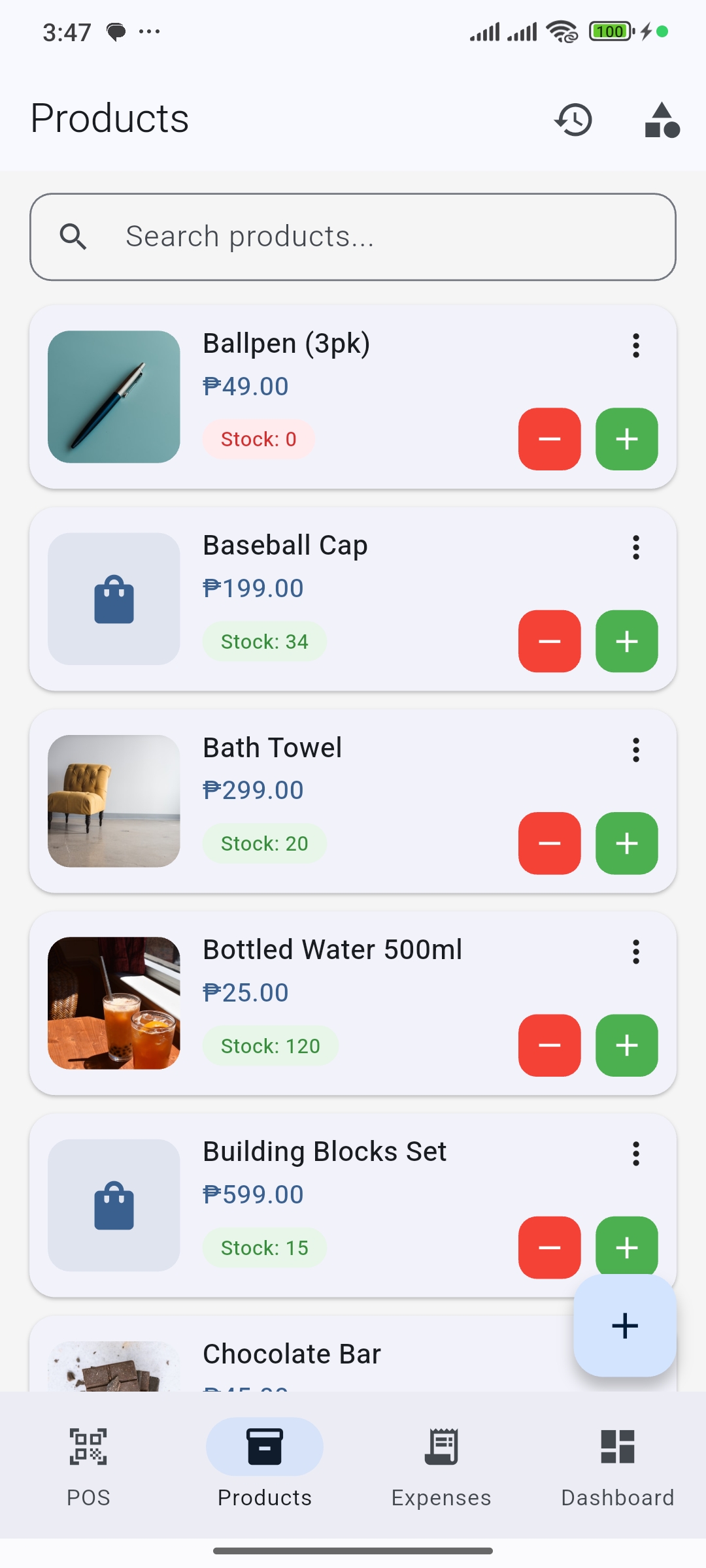Open Baseball Cap three-dot menu
Viewport: 706px width, 1568px height.
point(635,547)
